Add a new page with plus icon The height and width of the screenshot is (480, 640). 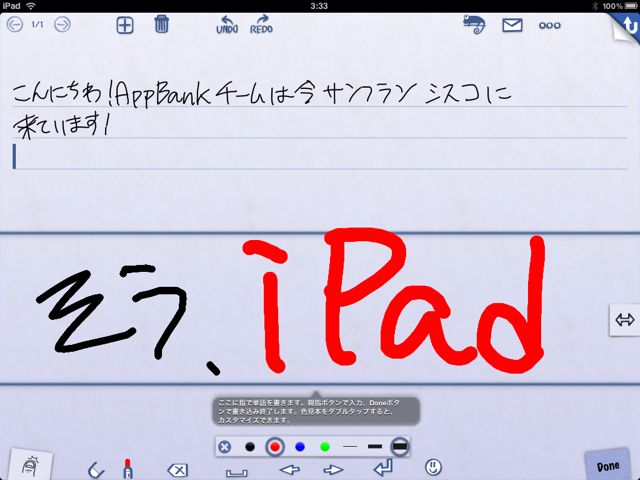(x=125, y=25)
